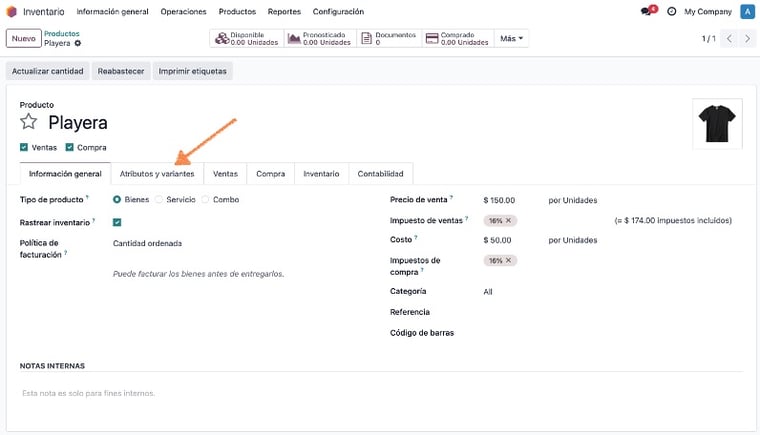
Task: Open the activities clock icon
Action: [671, 11]
